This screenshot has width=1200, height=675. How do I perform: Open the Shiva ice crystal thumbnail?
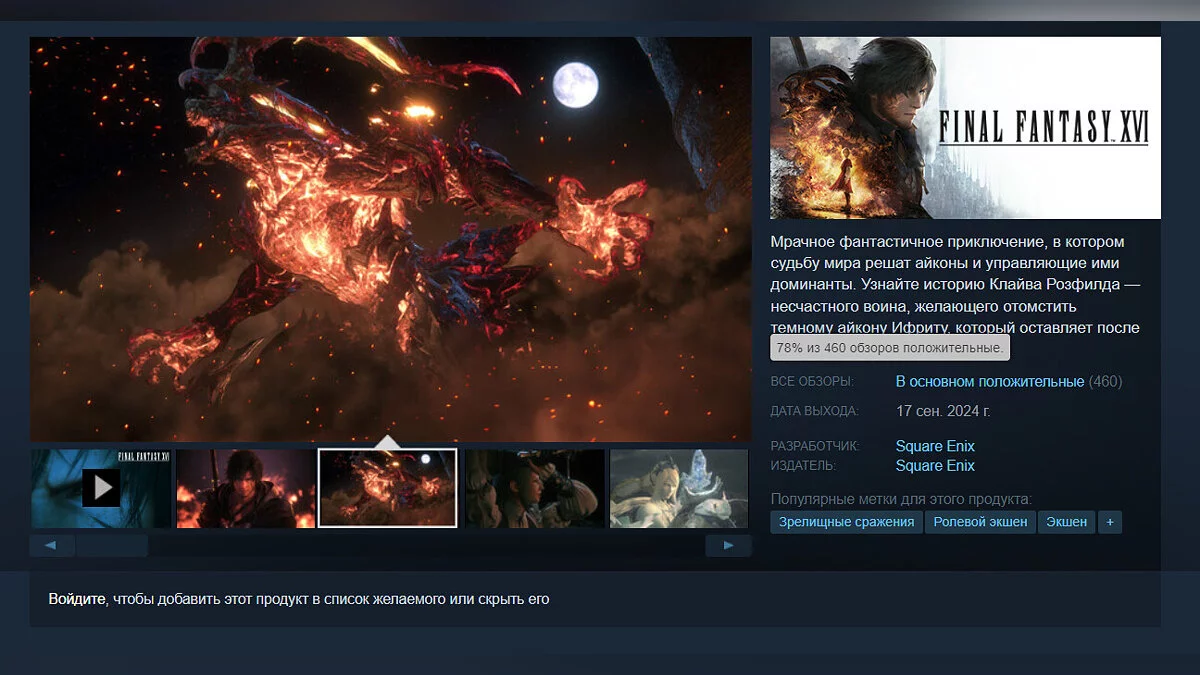click(x=680, y=488)
